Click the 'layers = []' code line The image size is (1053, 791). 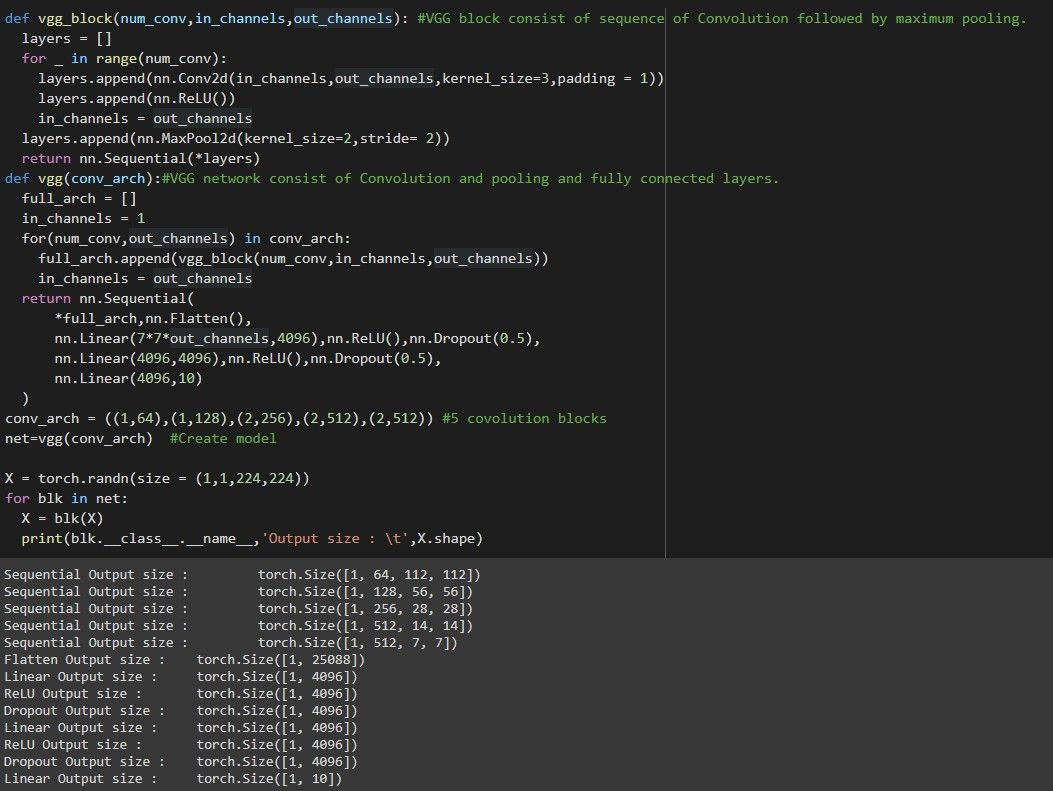click(66, 38)
